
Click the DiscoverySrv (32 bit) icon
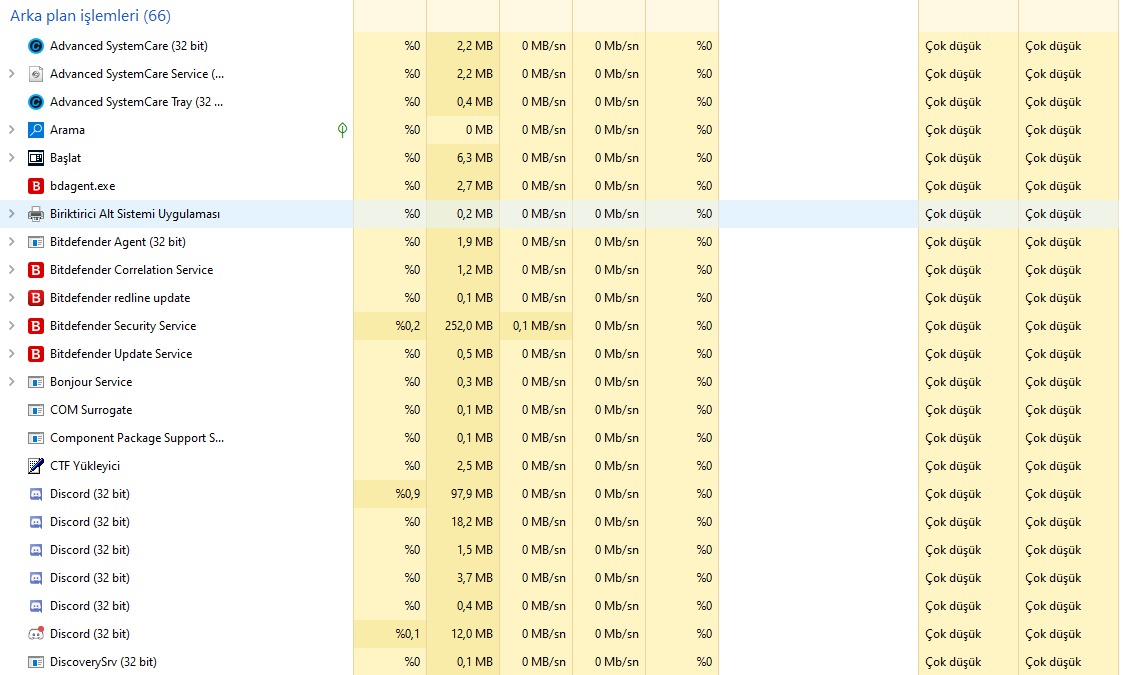click(36, 661)
